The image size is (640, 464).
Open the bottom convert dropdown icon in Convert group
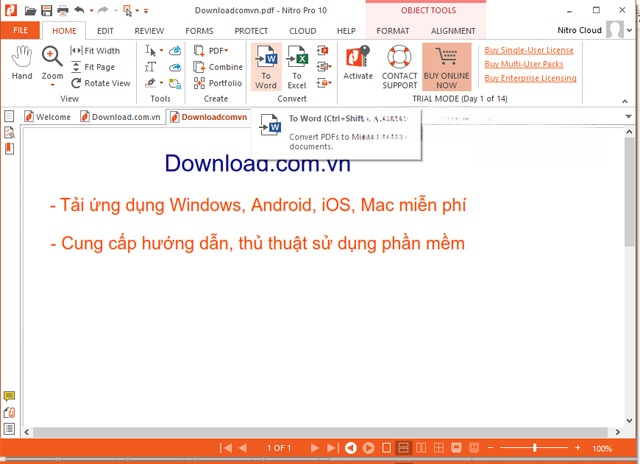click(324, 83)
